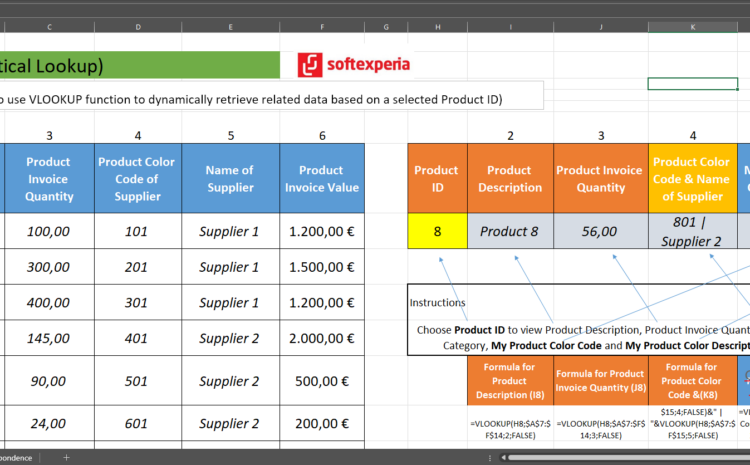The width and height of the screenshot is (750, 465).
Task: Select color code cell '501'
Action: click(x=138, y=381)
